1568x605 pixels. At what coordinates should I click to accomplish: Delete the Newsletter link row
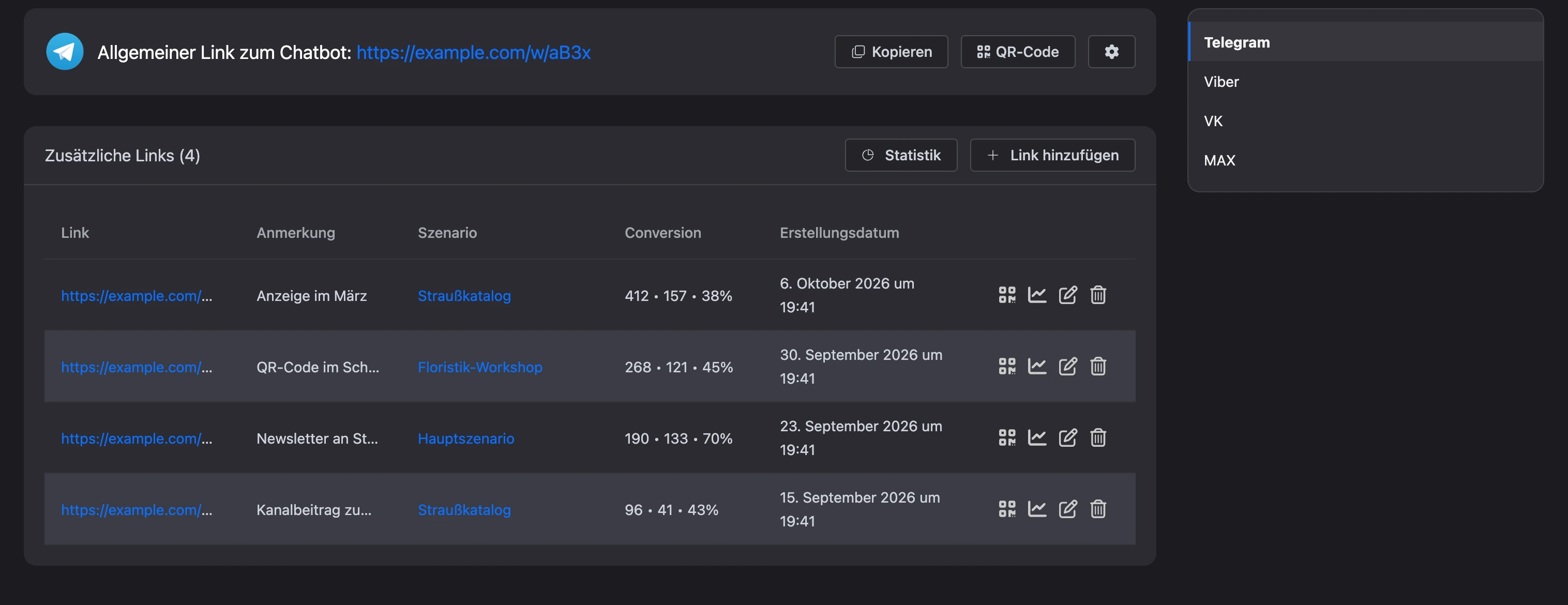click(x=1098, y=437)
